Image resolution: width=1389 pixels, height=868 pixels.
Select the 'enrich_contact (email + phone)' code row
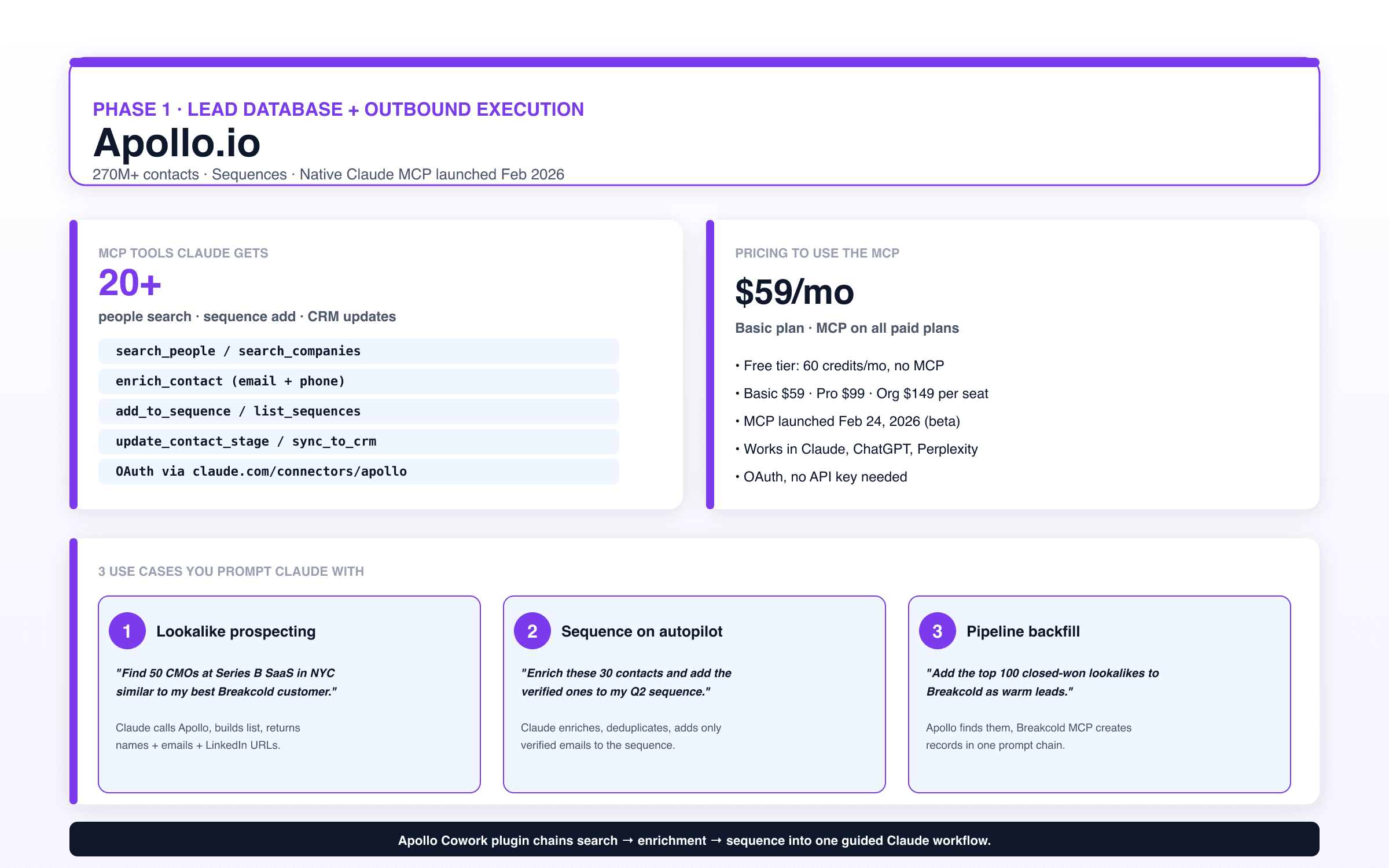359,381
